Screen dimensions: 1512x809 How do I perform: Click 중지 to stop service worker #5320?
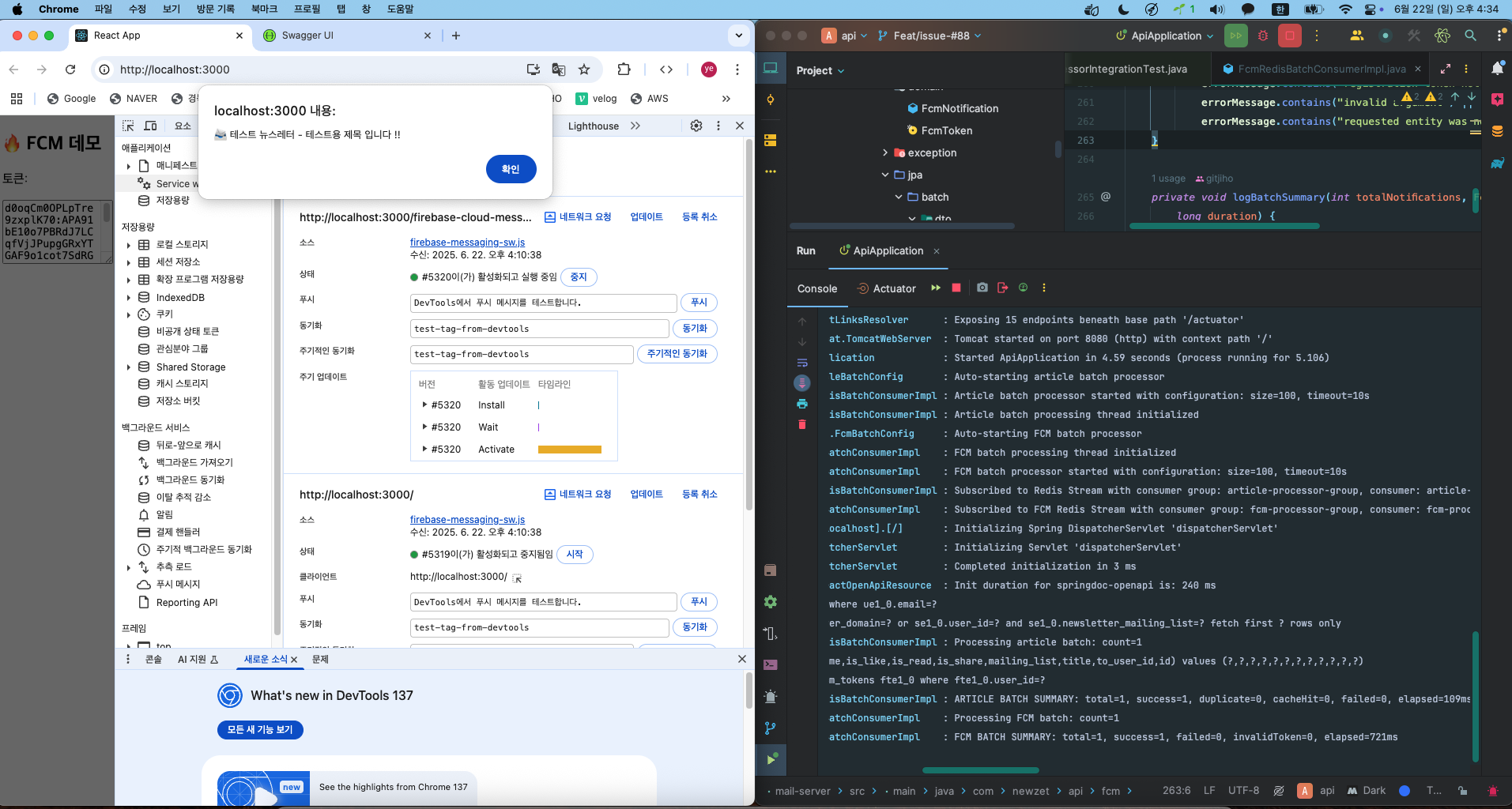[579, 277]
